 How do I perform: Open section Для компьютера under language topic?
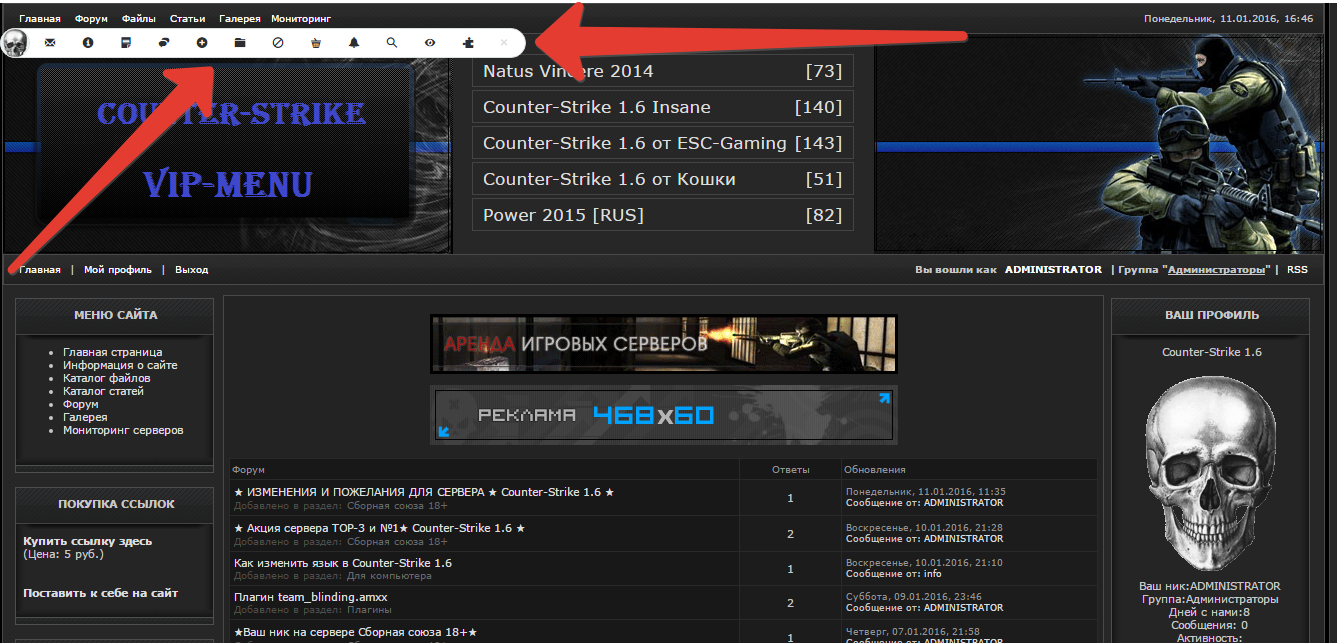click(389, 576)
